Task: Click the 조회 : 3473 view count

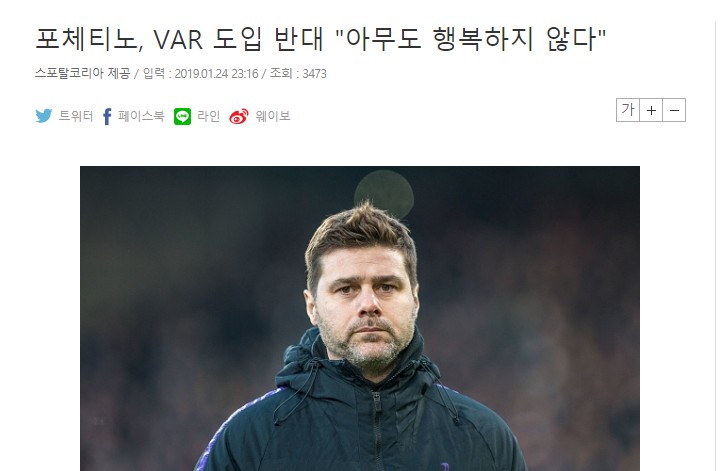Action: coord(298,73)
